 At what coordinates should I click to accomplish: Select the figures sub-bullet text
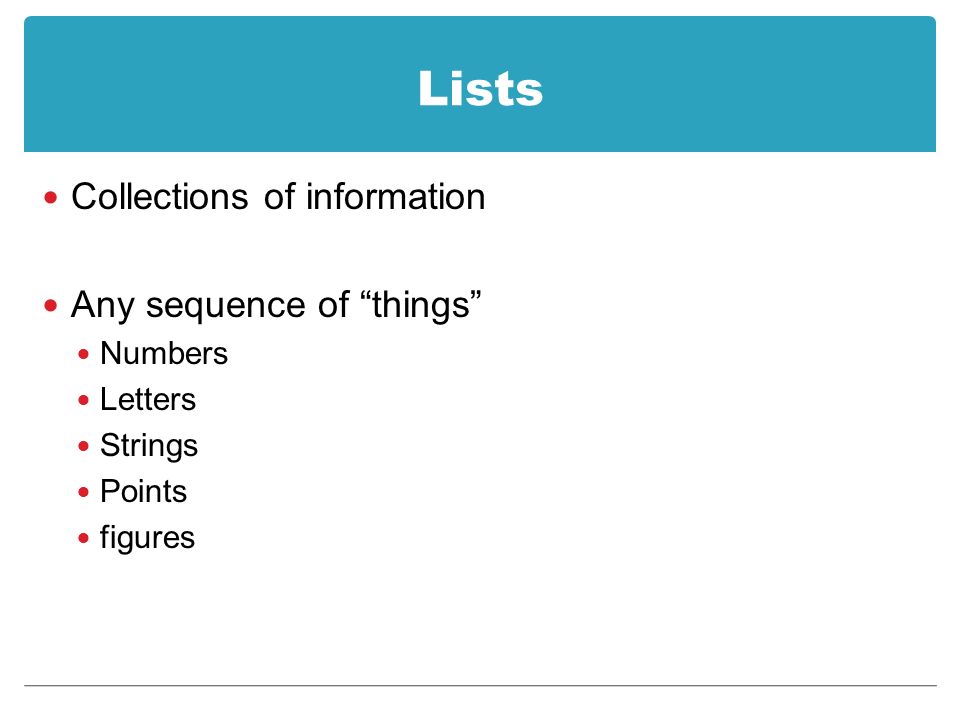click(147, 538)
